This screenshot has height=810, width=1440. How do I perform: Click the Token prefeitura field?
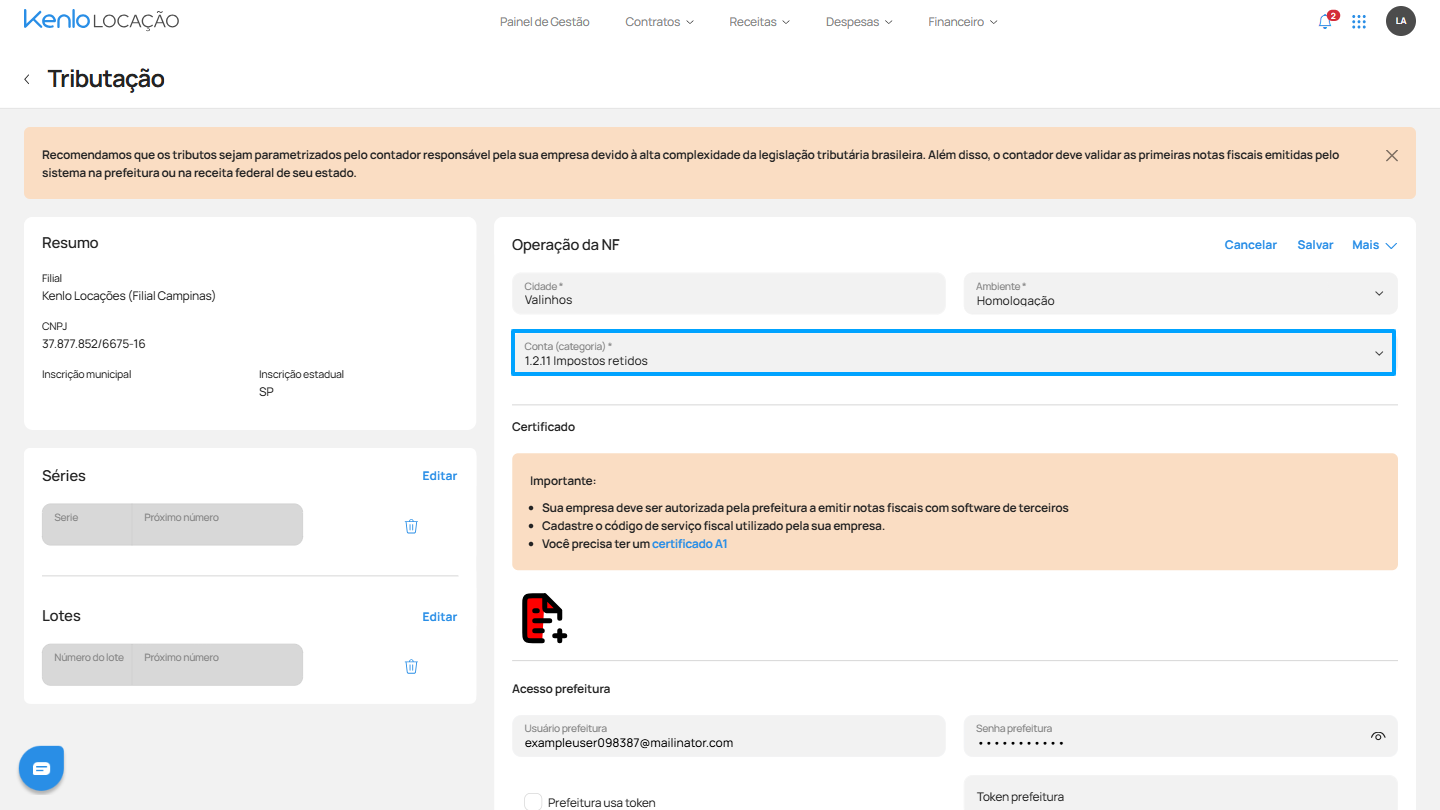1180,793
